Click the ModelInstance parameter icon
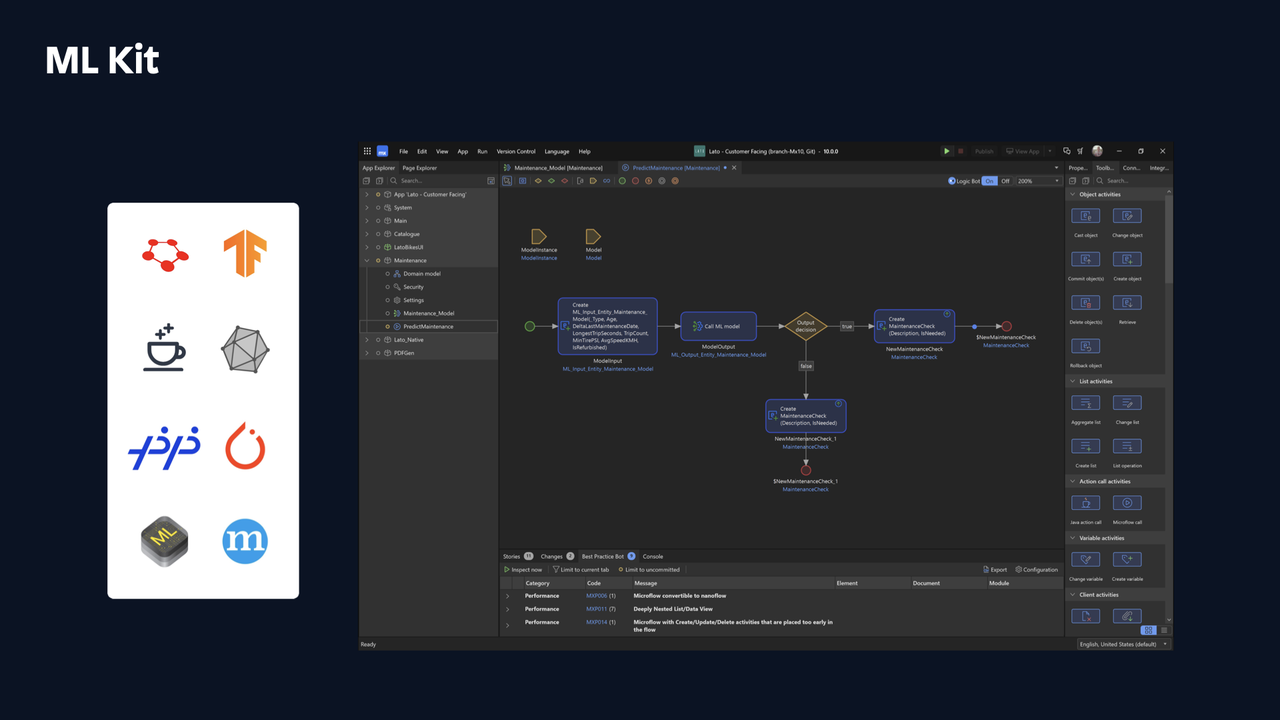 pos(539,236)
